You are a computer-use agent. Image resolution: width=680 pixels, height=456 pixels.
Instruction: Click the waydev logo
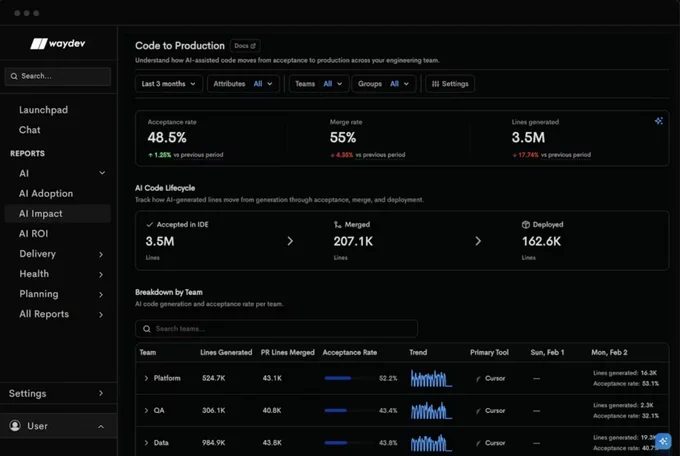pos(58,43)
